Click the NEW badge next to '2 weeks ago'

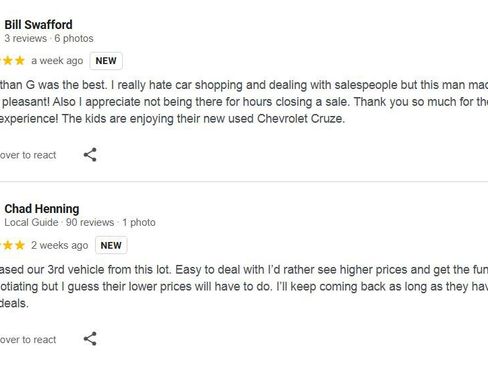111,245
